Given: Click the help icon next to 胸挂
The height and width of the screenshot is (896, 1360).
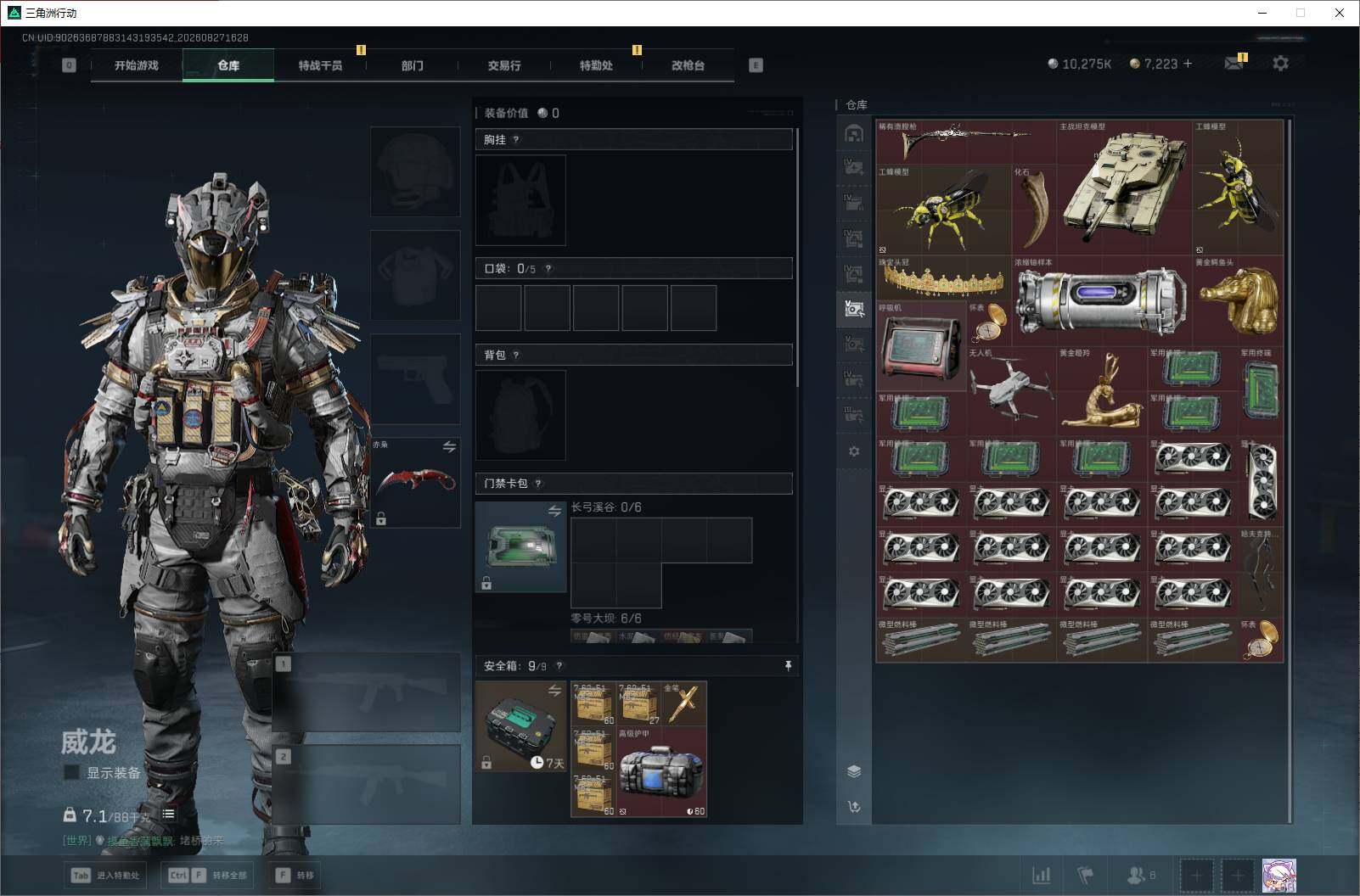Looking at the screenshot, I should (516, 140).
